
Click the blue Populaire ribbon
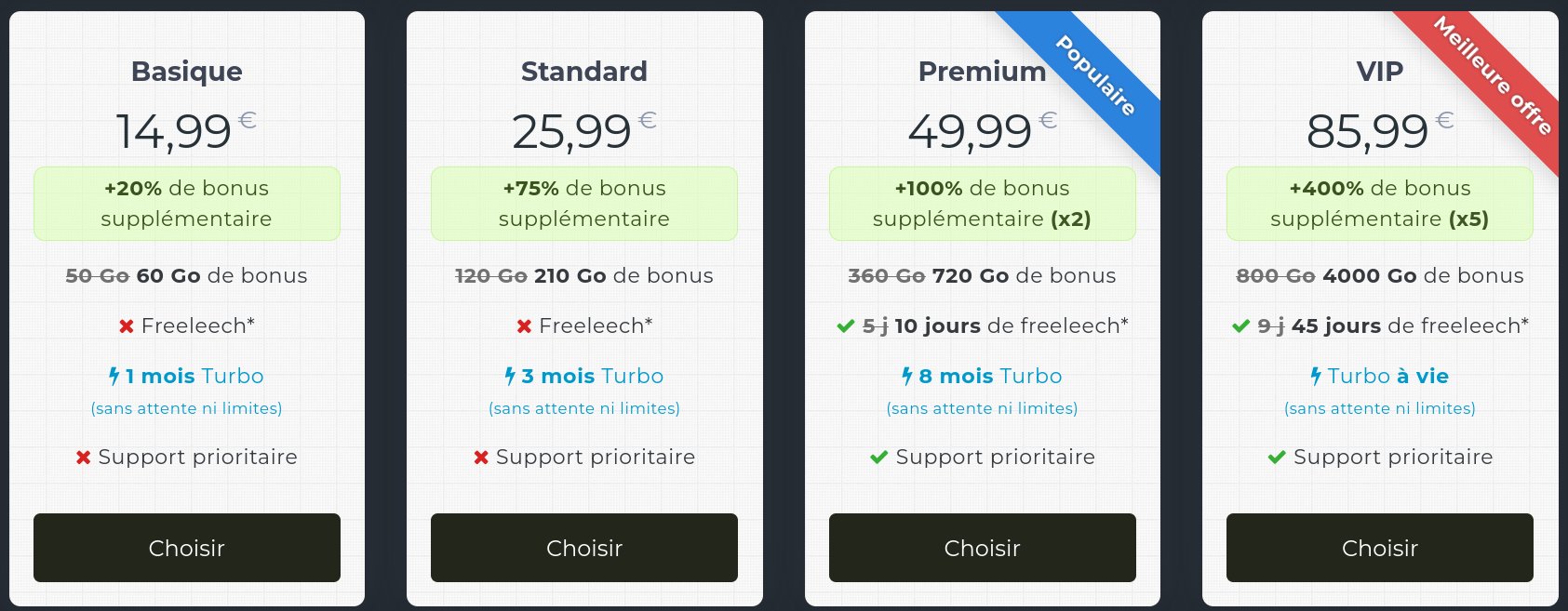(1095, 76)
